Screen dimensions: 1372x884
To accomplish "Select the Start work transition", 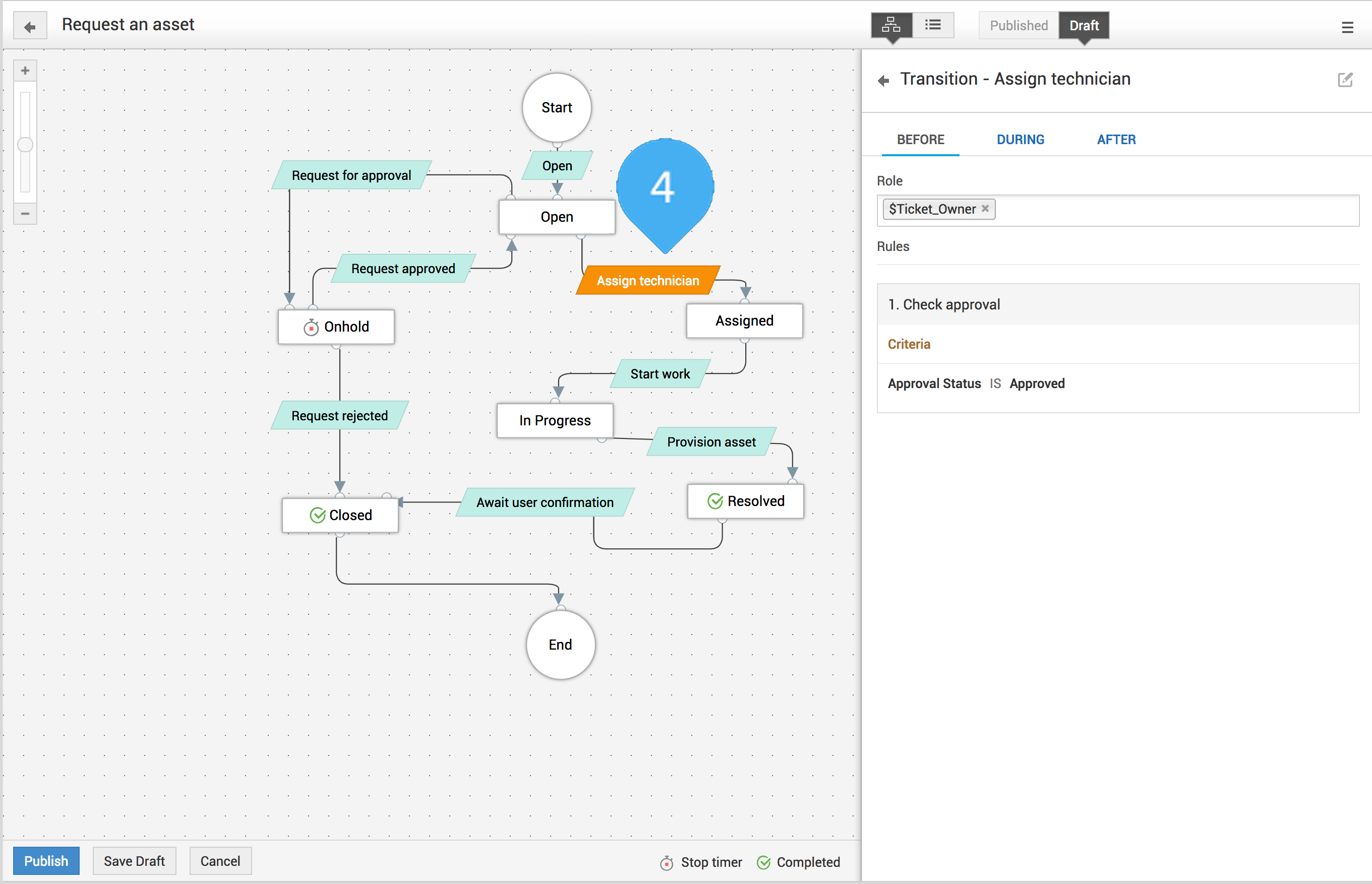I will (660, 373).
